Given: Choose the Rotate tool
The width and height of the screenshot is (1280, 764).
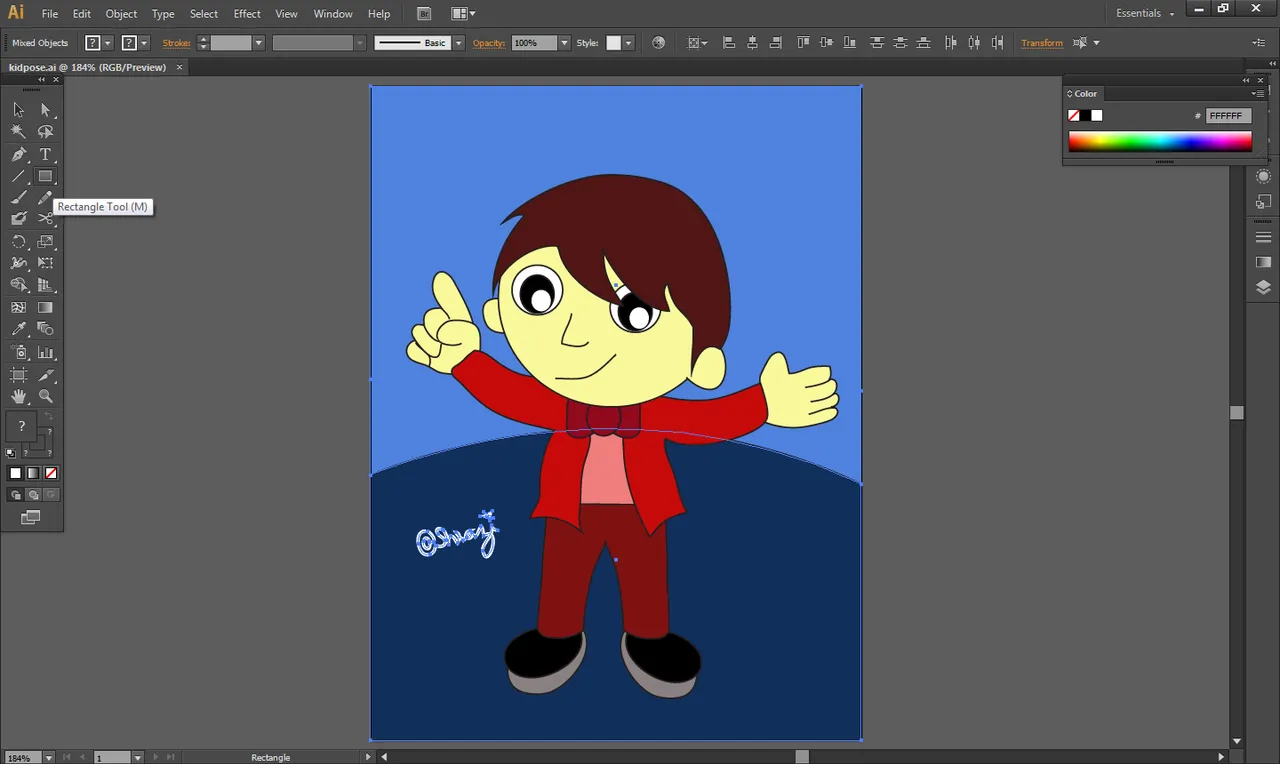Looking at the screenshot, I should (x=18, y=241).
